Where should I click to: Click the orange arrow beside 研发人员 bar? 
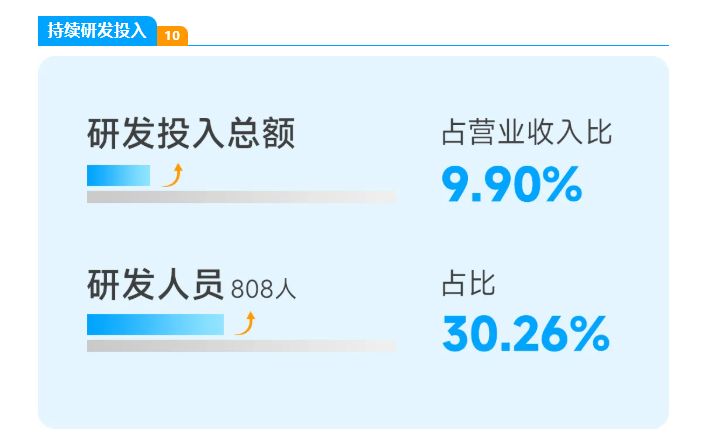point(245,323)
